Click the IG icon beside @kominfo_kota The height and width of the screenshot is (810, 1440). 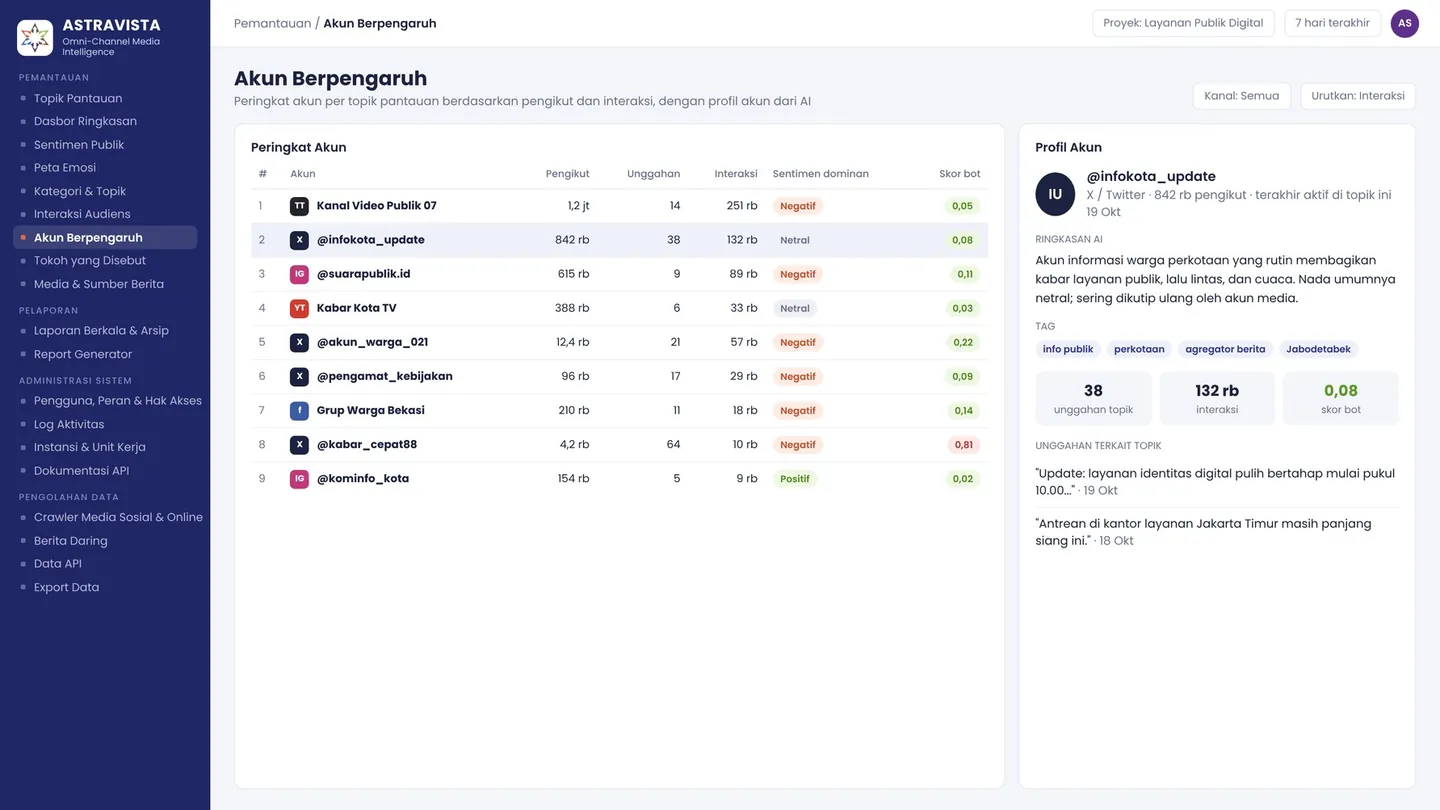(x=299, y=478)
